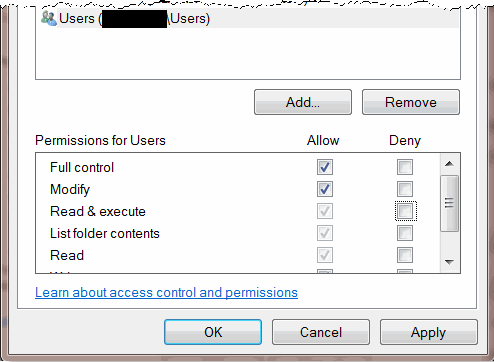Confirm changes with OK button
Viewport: 494px width, 362px height.
coord(213,332)
